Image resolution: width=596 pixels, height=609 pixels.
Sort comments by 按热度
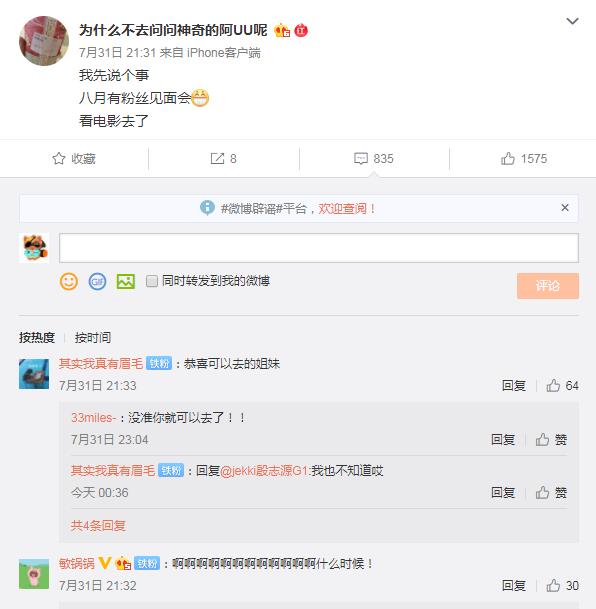click(37, 338)
